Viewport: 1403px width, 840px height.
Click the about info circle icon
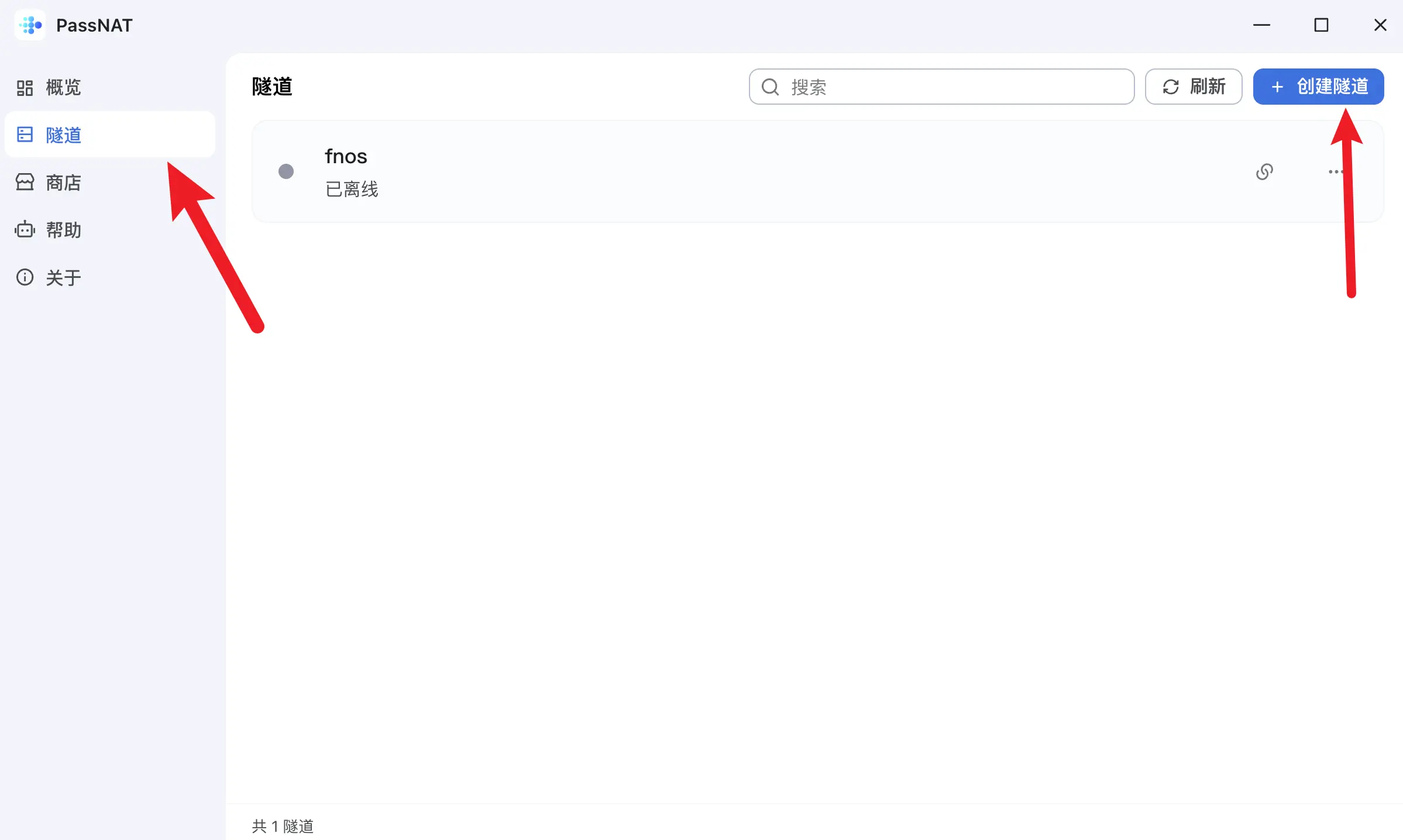(25, 277)
